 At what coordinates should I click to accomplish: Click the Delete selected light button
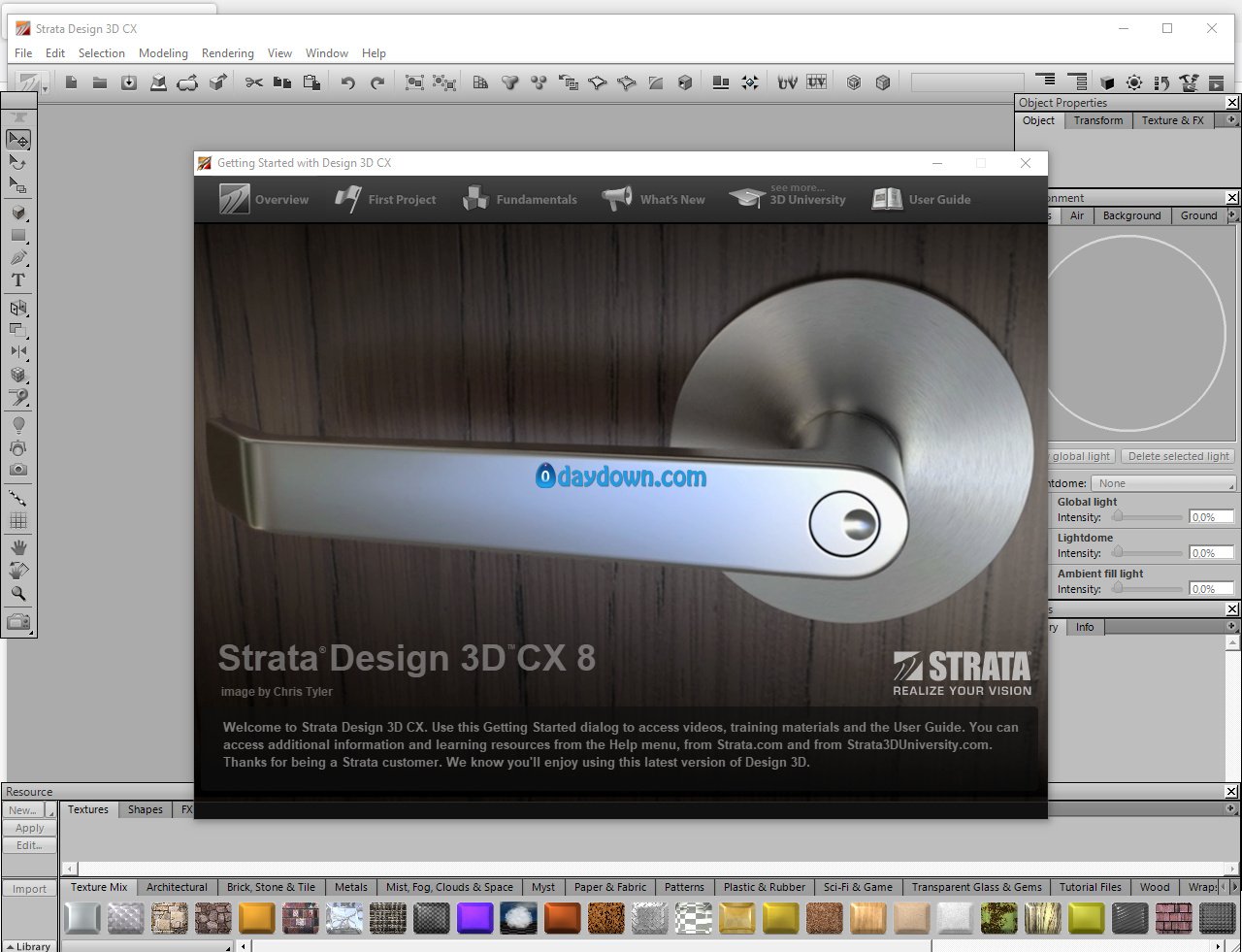pyautogui.click(x=1178, y=456)
